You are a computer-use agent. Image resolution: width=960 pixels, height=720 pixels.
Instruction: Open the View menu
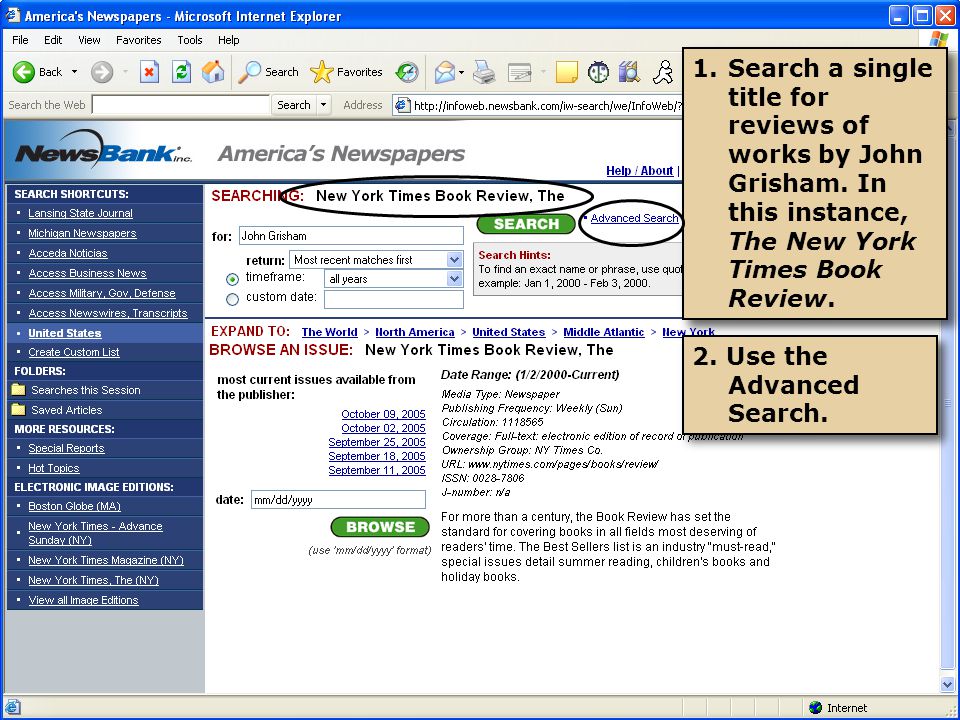(x=89, y=40)
